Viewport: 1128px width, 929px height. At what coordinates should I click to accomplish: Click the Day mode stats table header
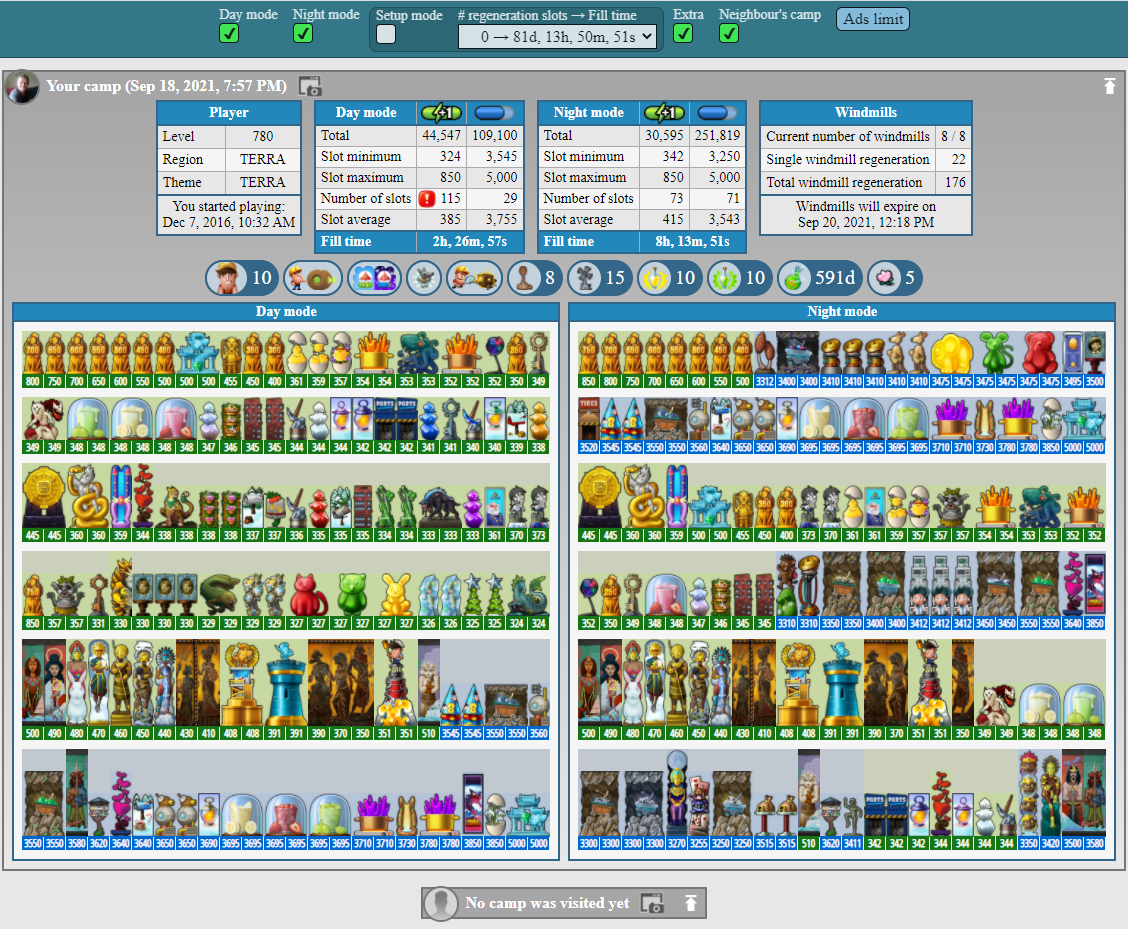point(365,113)
